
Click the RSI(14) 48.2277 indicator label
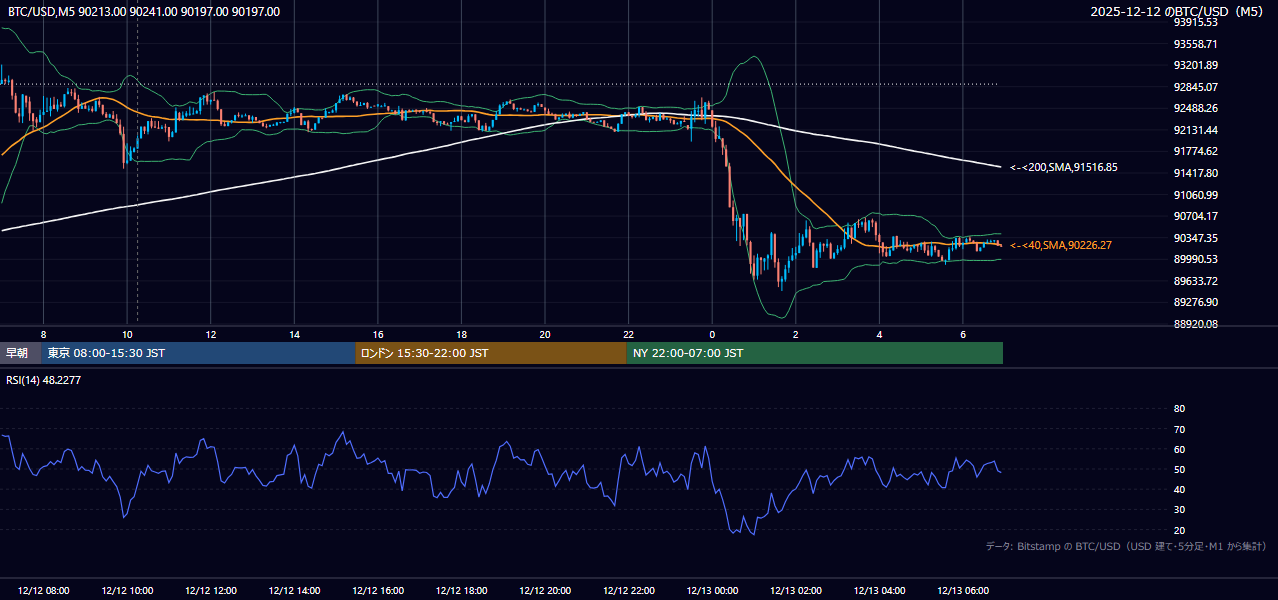point(43,380)
